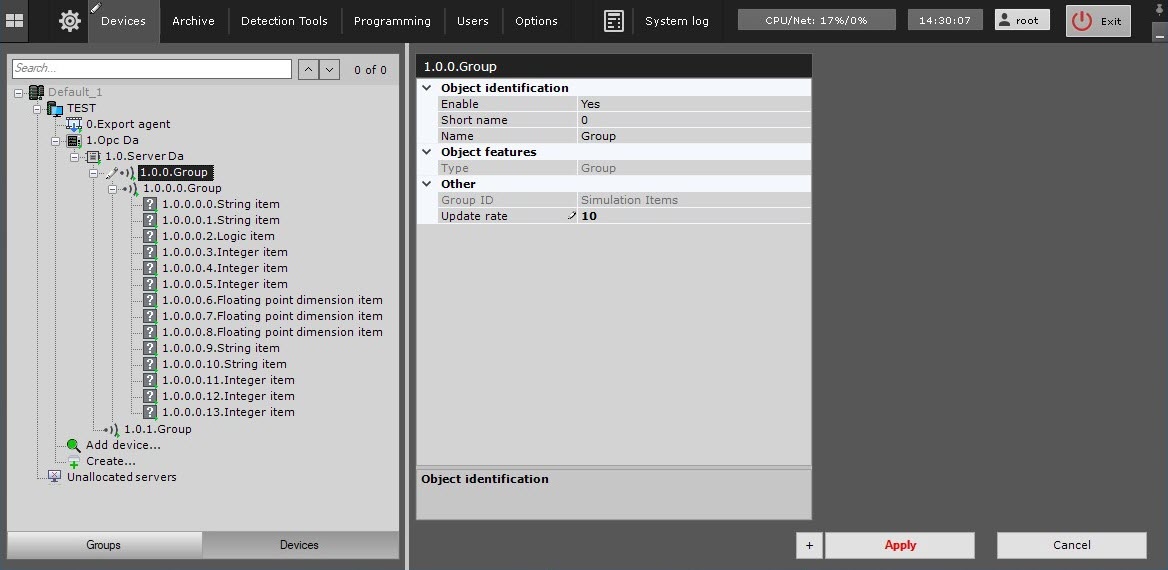Screen dimensions: 1168x570
Task: Click the Cancel button
Action: pos(1071,545)
